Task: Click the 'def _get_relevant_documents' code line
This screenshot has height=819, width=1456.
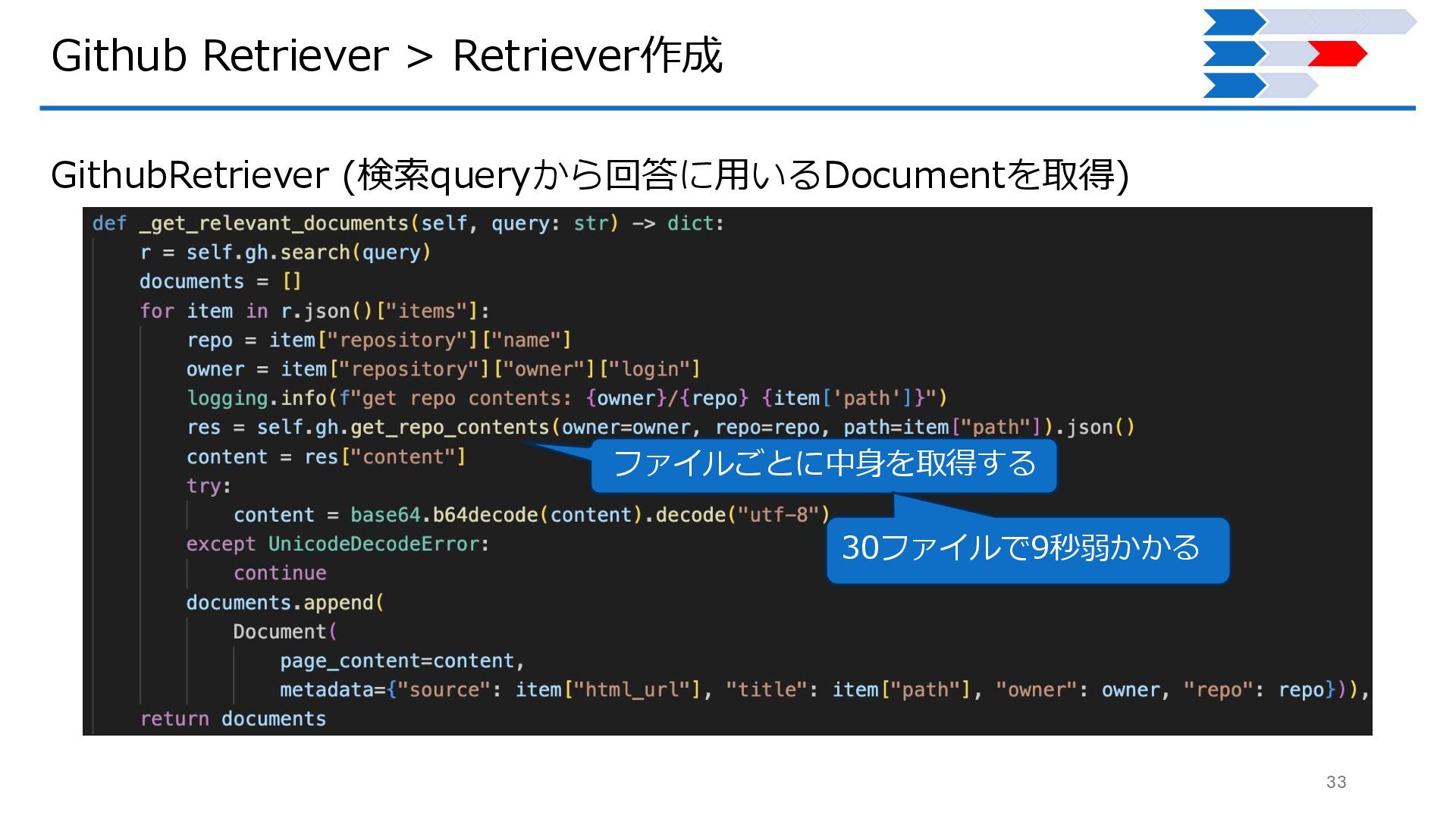Action: pos(408,224)
